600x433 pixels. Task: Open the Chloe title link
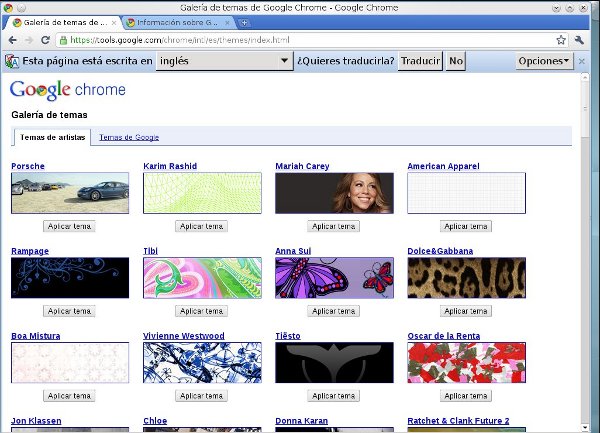pos(155,421)
